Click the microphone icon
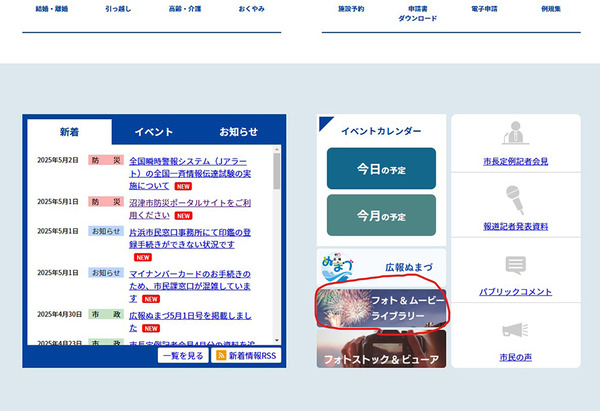The image size is (600, 411). (515, 199)
